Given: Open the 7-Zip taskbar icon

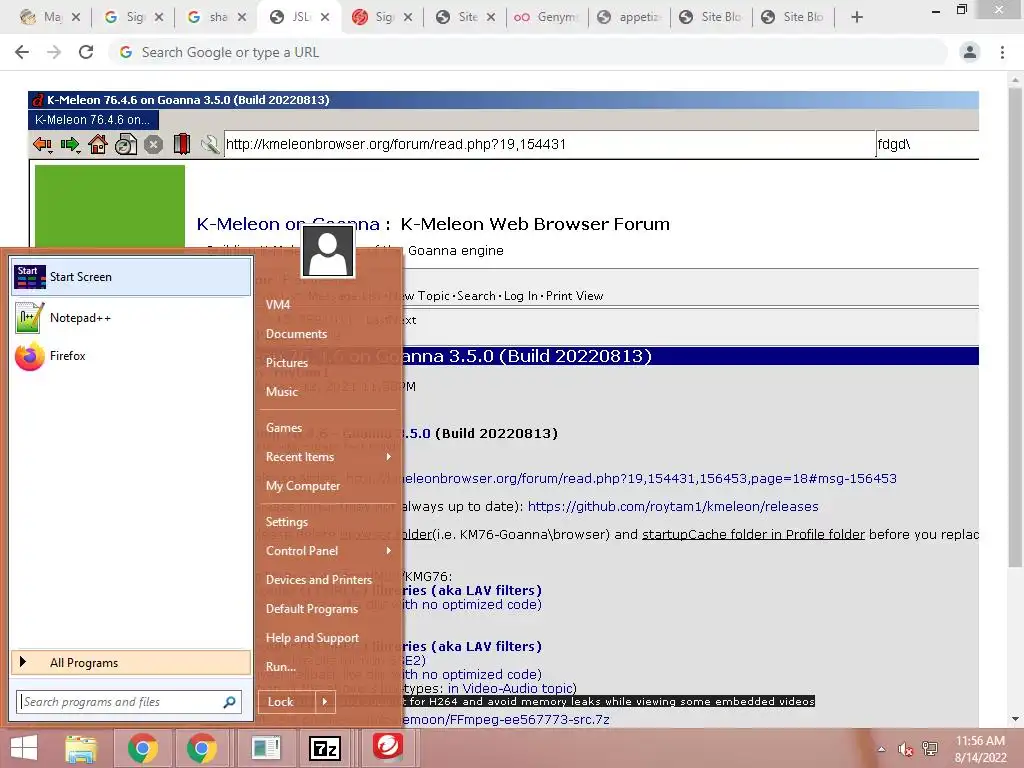Looking at the screenshot, I should pyautogui.click(x=325, y=748).
